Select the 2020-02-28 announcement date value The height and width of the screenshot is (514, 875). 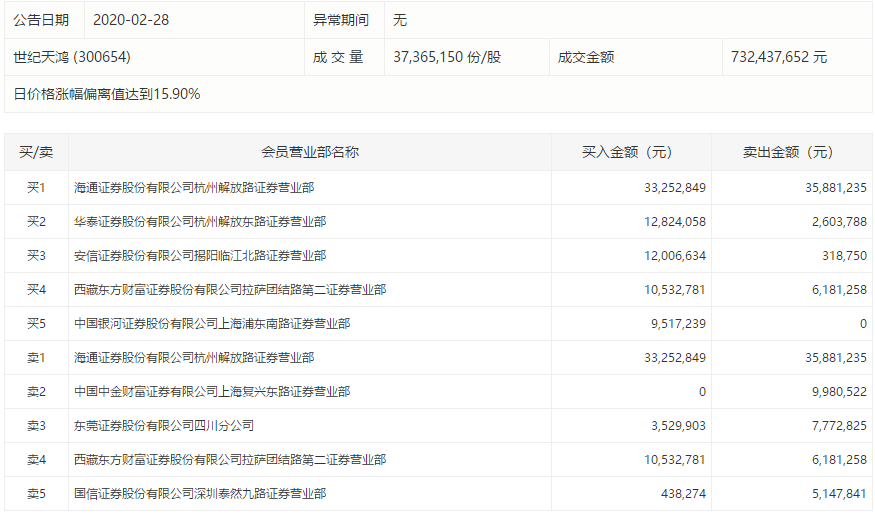click(131, 20)
